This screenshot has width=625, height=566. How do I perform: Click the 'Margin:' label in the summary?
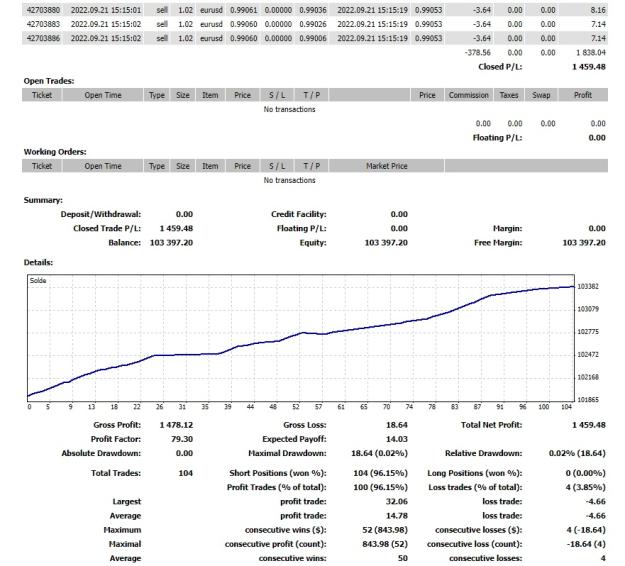pos(507,229)
